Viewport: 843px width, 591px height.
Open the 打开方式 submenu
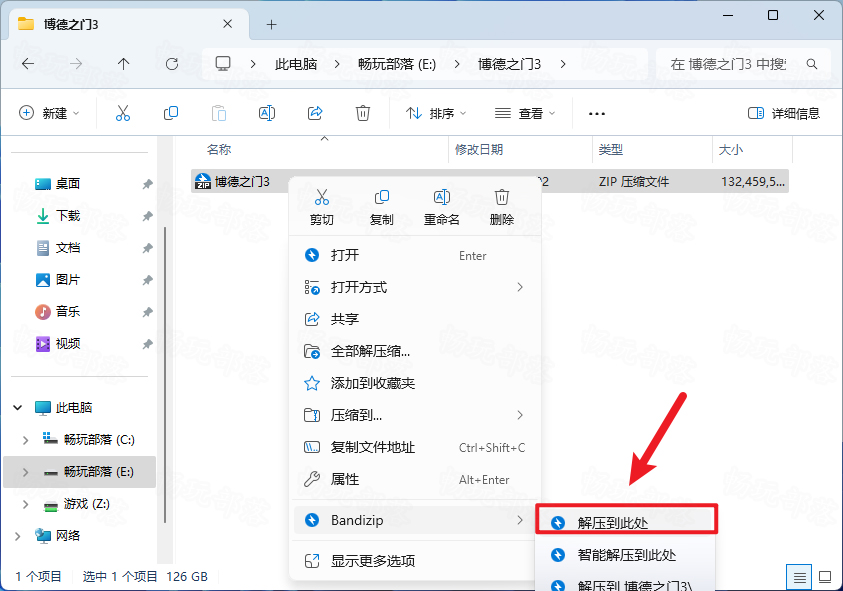(415, 287)
